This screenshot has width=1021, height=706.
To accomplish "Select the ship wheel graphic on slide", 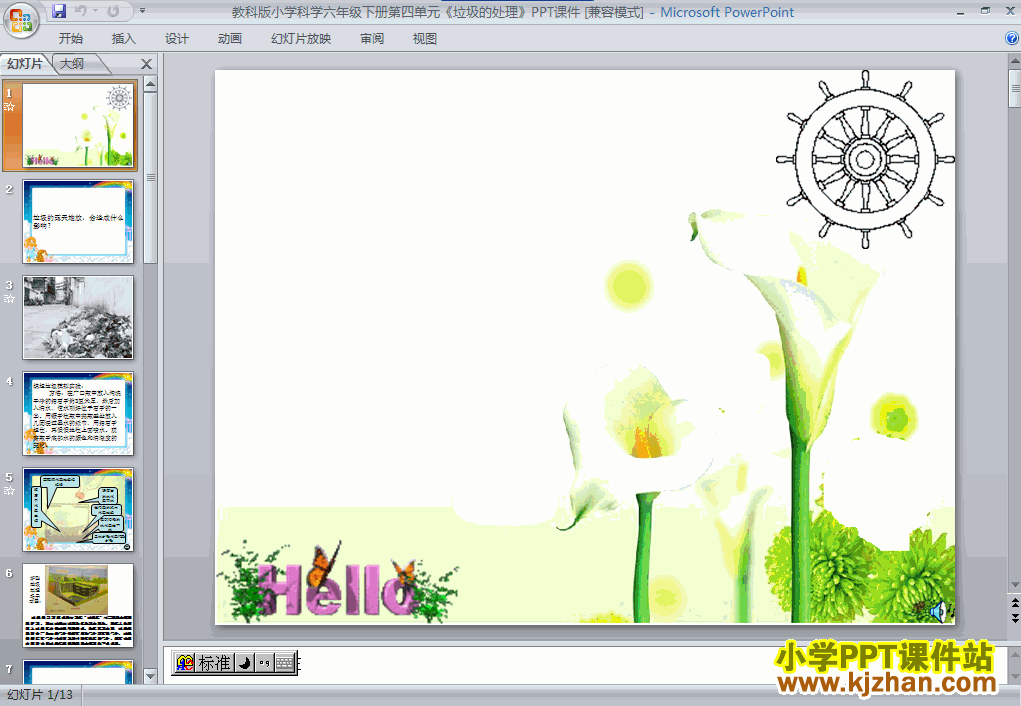I will point(865,159).
